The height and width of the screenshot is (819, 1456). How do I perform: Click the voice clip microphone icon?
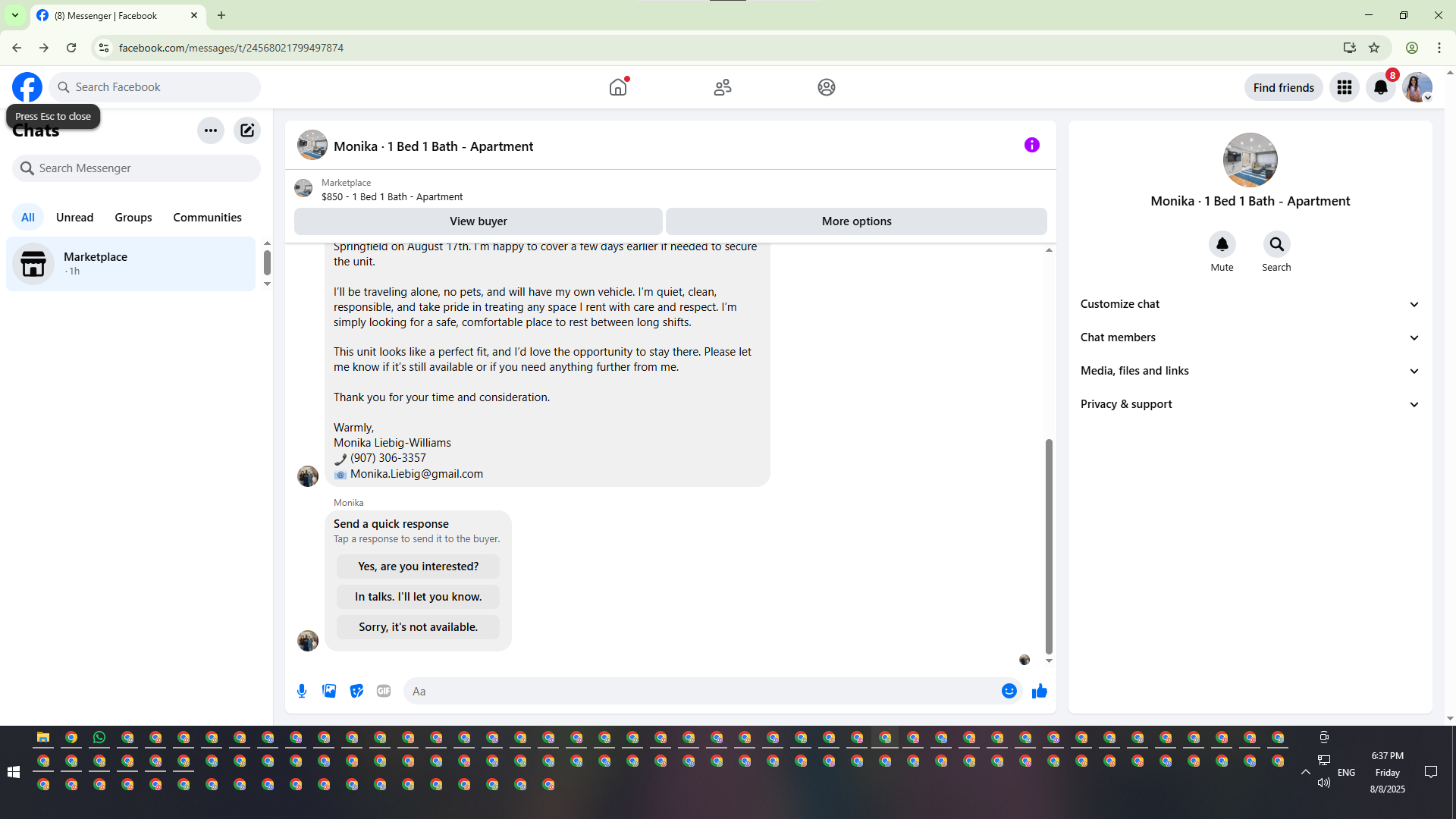tap(302, 691)
